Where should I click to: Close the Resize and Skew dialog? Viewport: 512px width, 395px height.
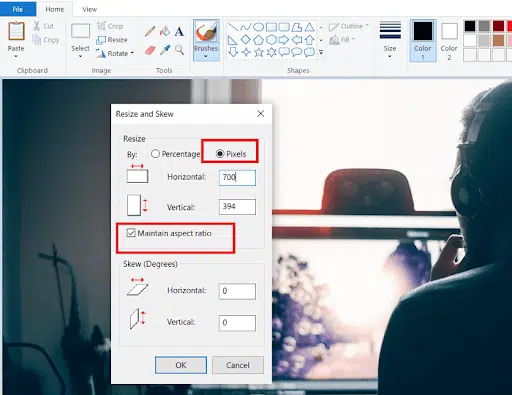tap(261, 114)
